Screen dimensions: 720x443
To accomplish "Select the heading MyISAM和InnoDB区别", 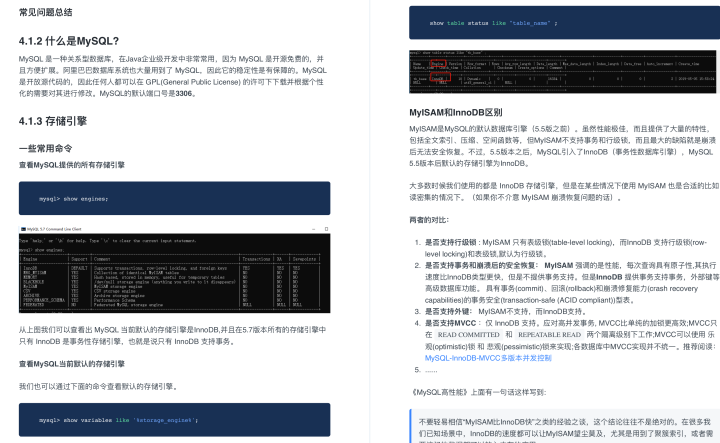I will click(456, 112).
